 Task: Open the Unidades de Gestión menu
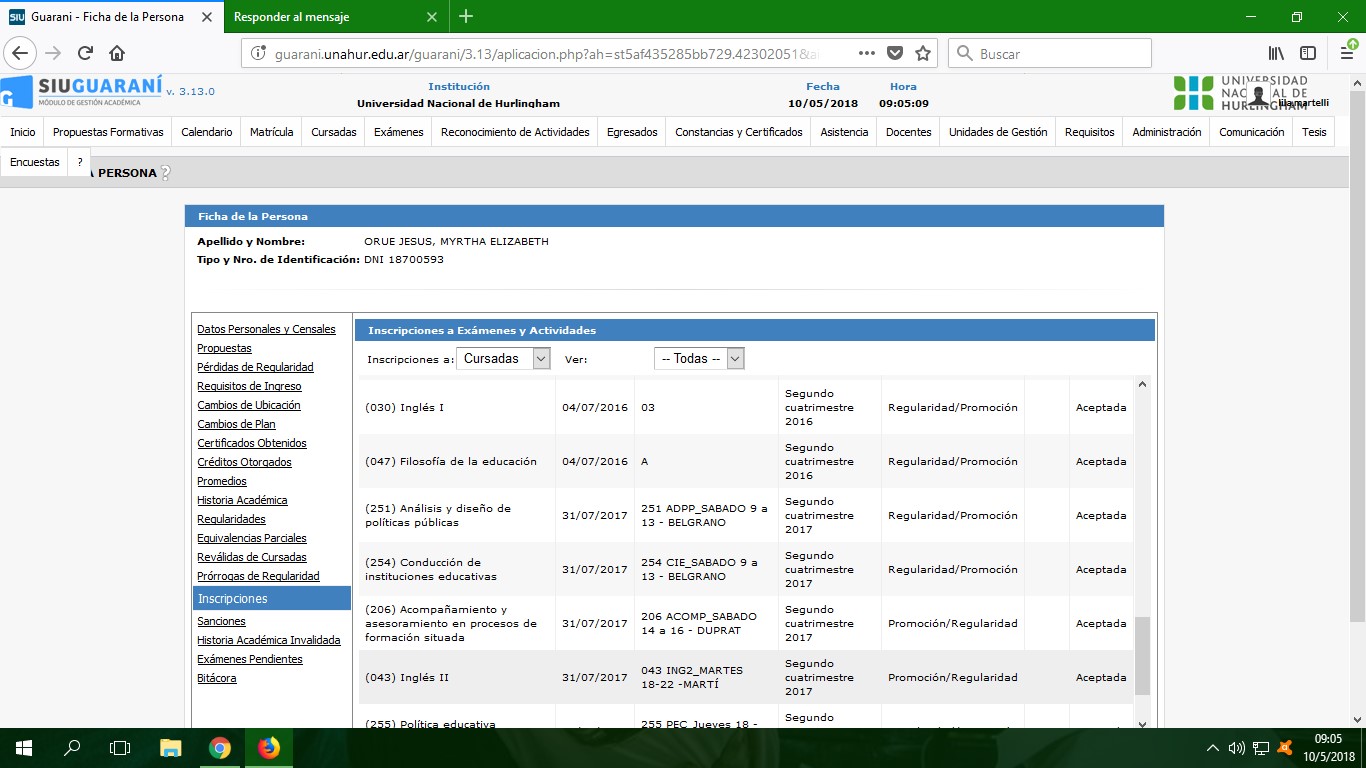(x=998, y=132)
